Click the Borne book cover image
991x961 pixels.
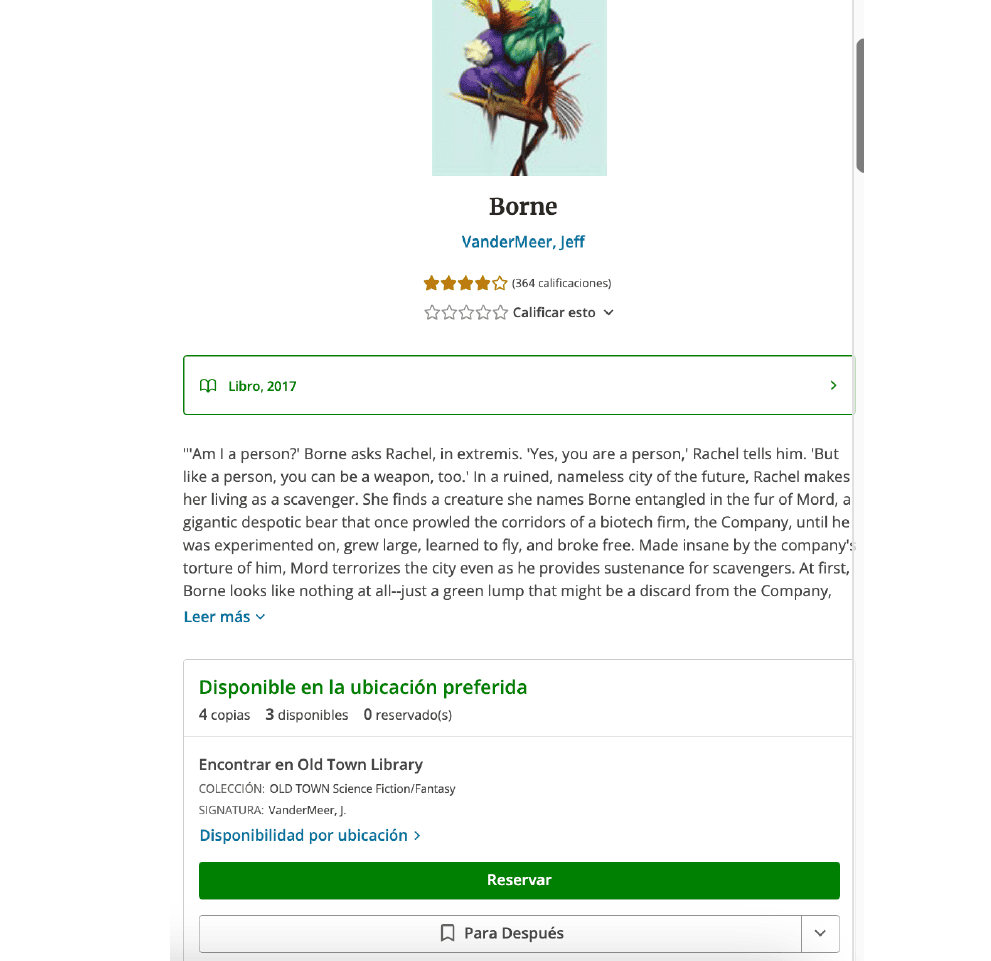519,87
